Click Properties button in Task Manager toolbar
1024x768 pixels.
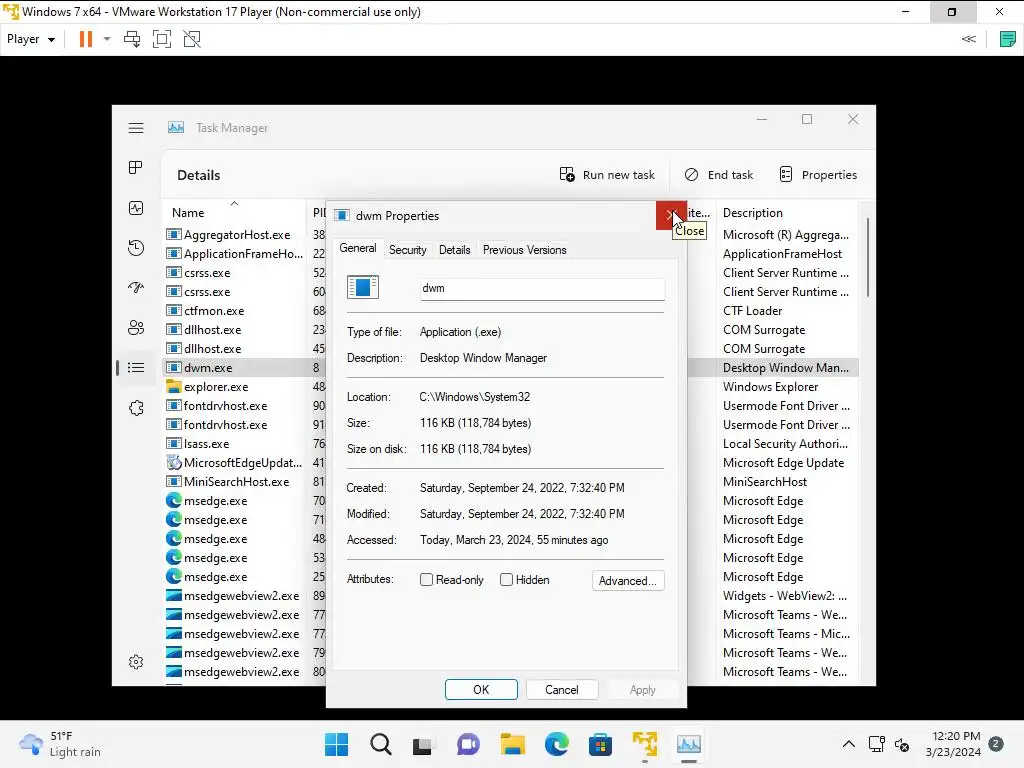(x=818, y=175)
